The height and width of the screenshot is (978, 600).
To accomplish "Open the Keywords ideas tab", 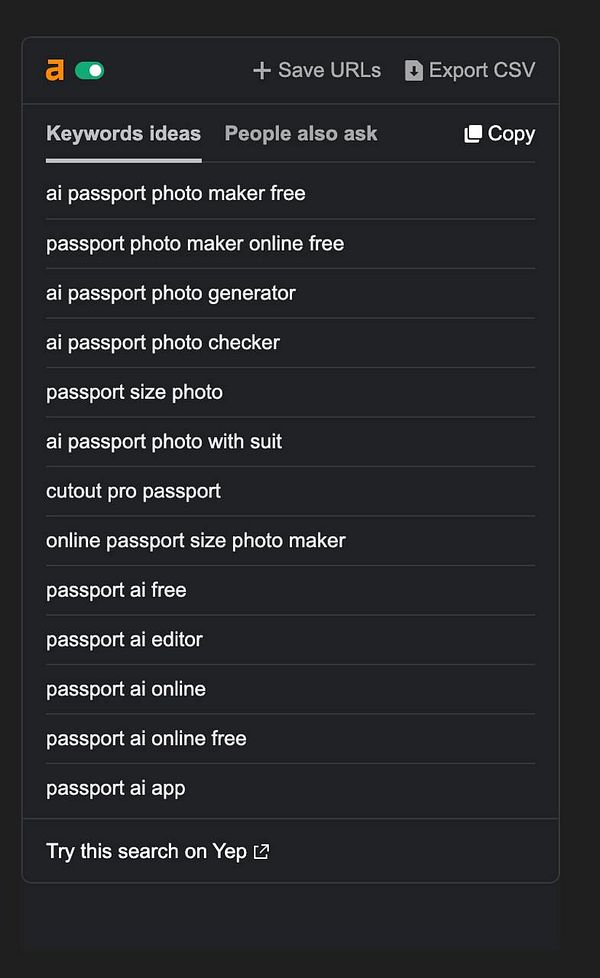I will [123, 133].
